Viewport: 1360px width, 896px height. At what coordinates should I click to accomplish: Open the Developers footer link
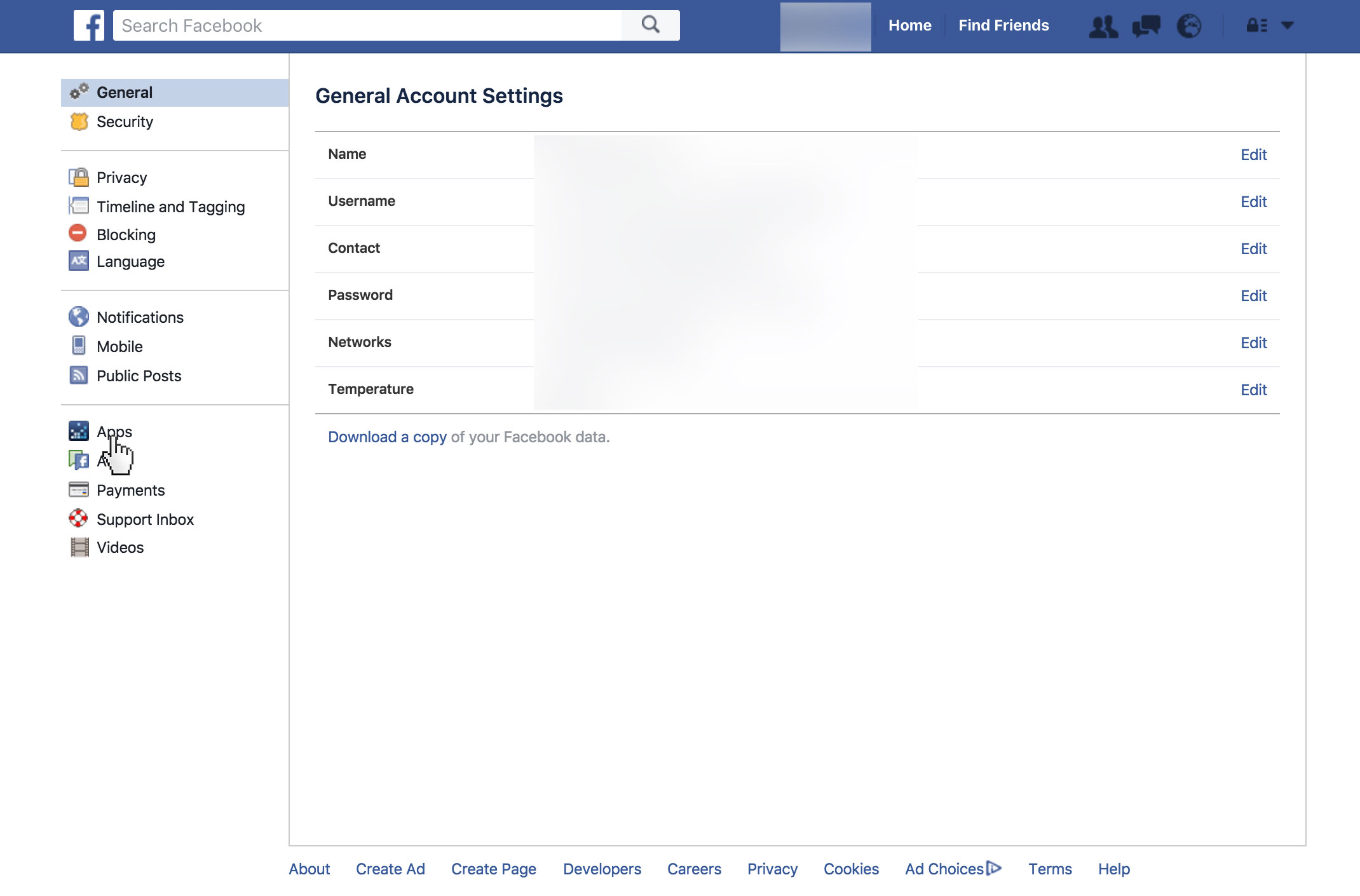(x=602, y=869)
